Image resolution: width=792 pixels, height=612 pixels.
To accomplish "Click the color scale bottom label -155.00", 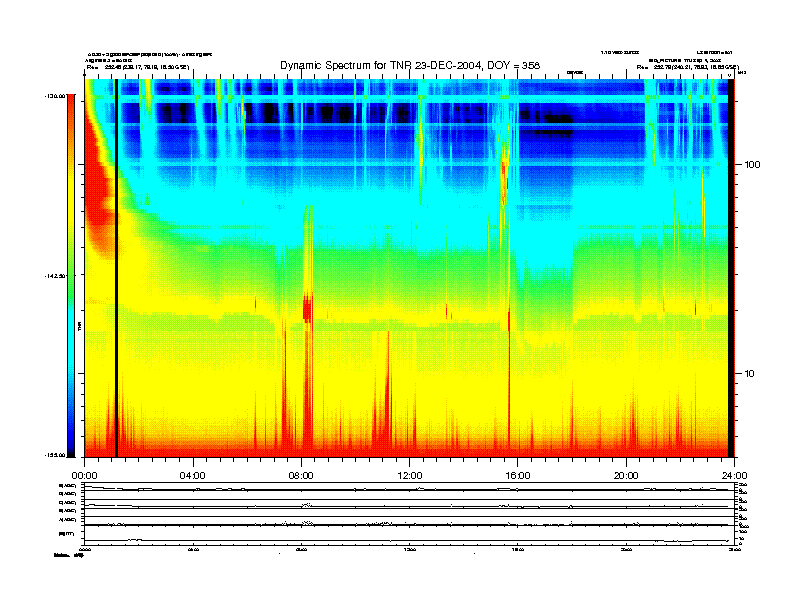I will pos(55,455).
